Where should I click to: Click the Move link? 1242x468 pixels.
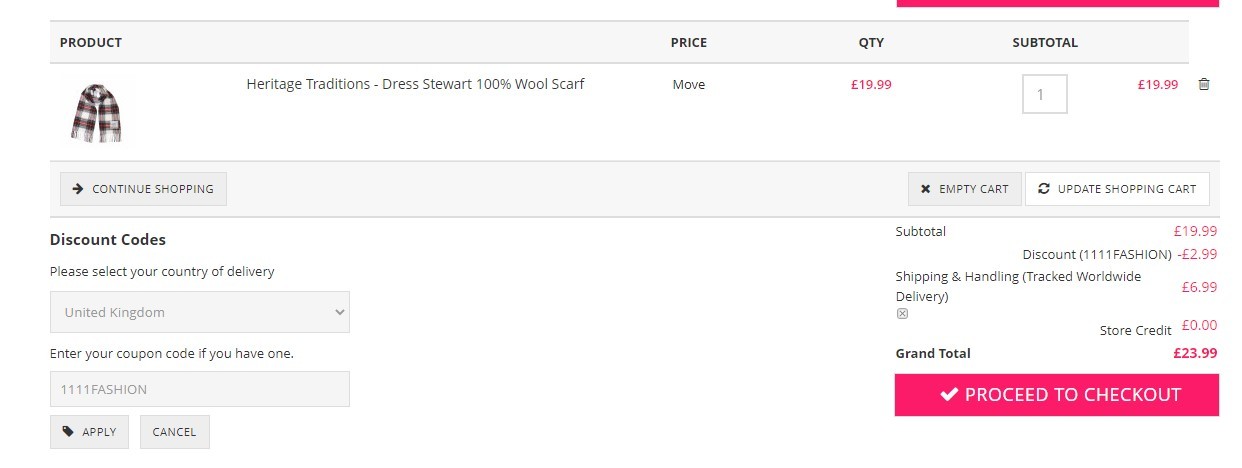pyautogui.click(x=689, y=85)
